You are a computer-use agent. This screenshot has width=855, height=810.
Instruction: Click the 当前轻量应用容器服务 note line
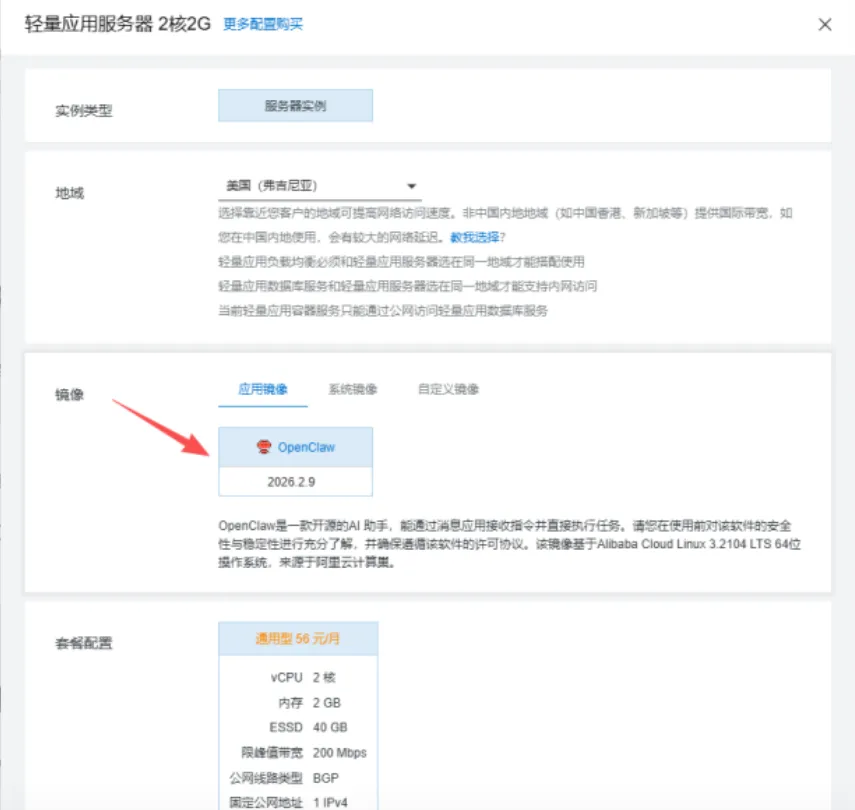[x=383, y=311]
